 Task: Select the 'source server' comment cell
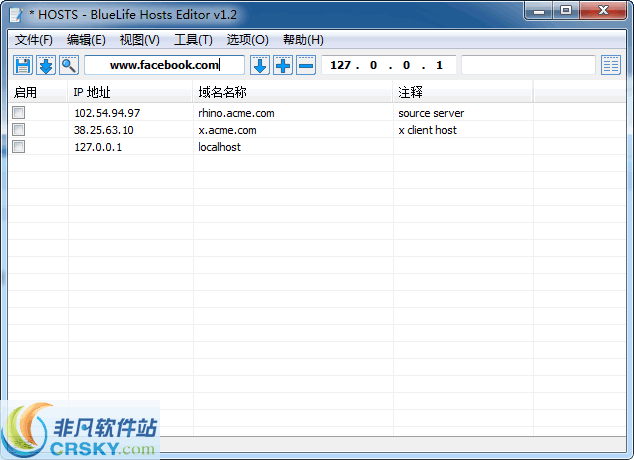click(431, 113)
